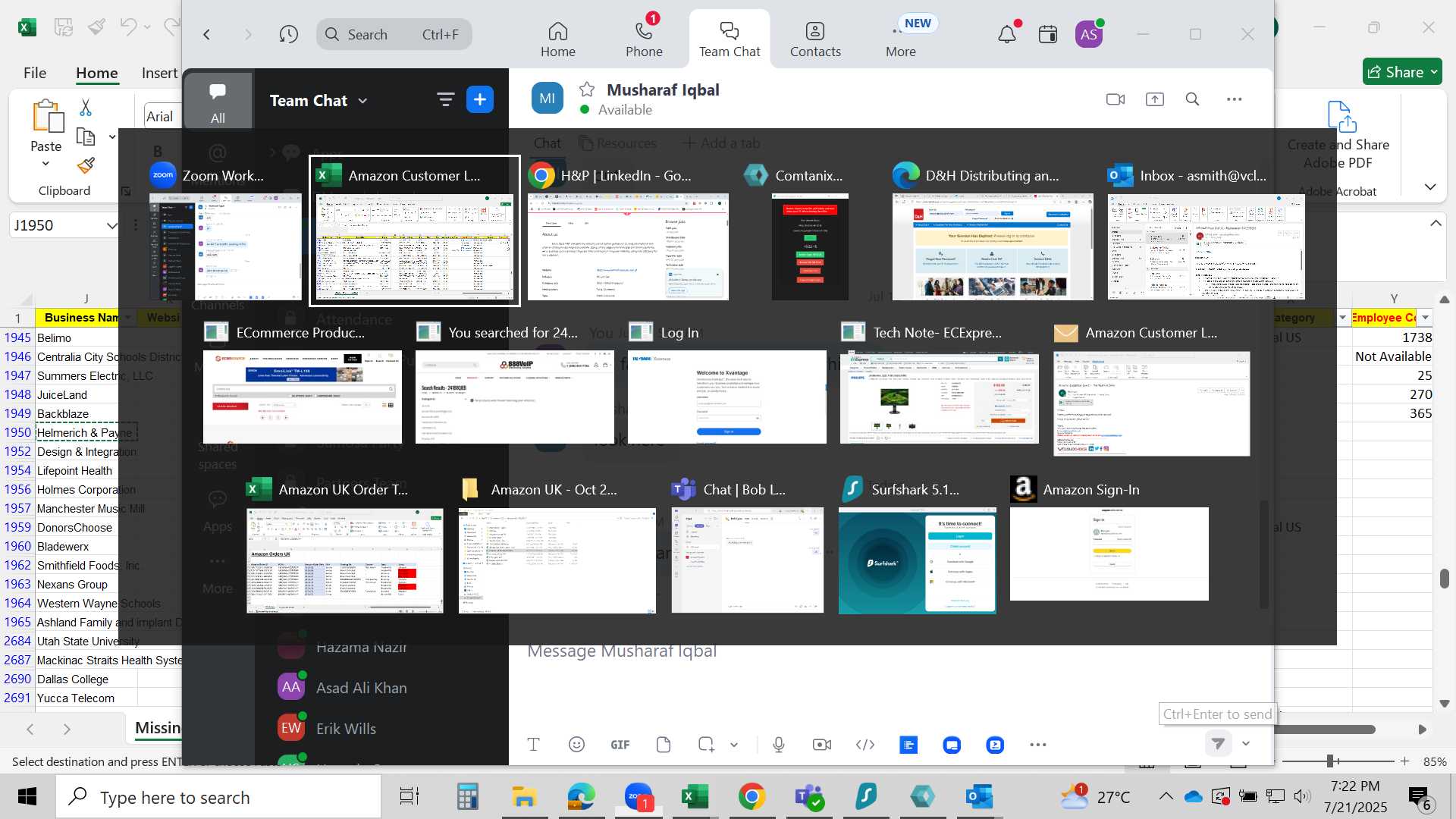
Task: Open Asad Ali Khan chat
Action: [x=361, y=688]
